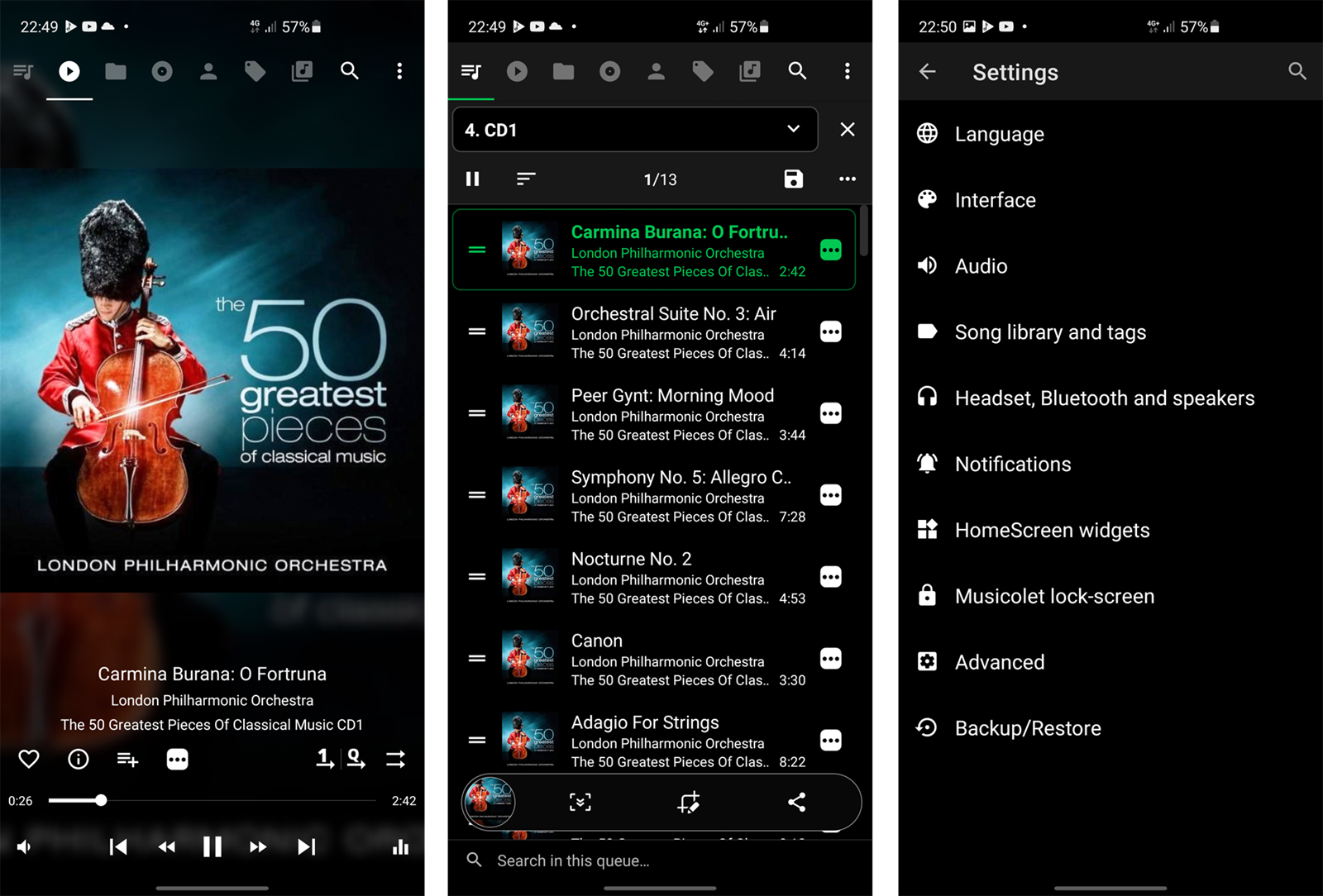
Task: Skip to previous track
Action: pyautogui.click(x=118, y=846)
